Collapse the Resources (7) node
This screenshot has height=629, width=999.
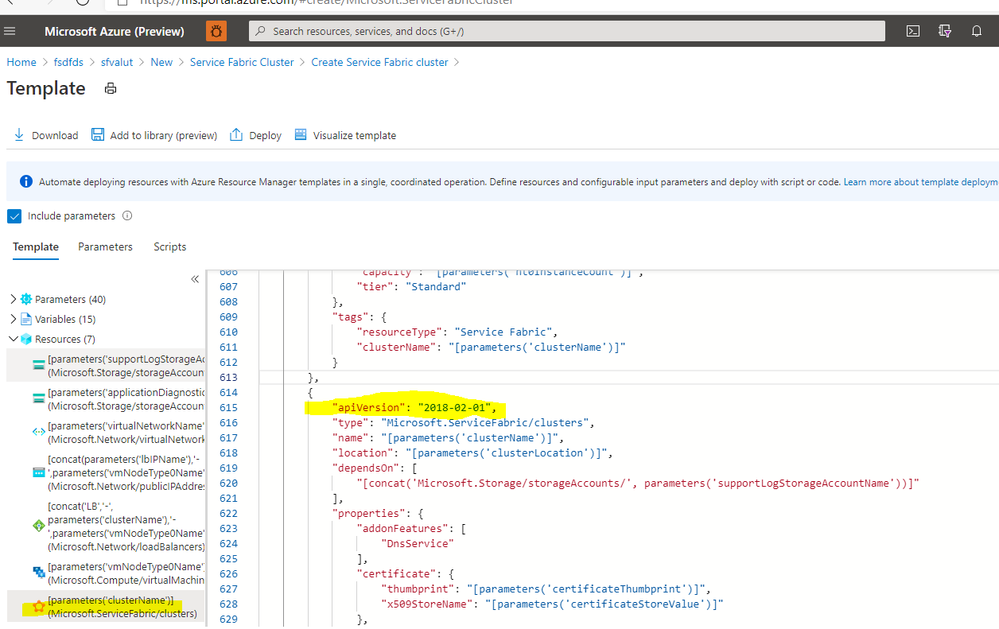click(x=13, y=338)
